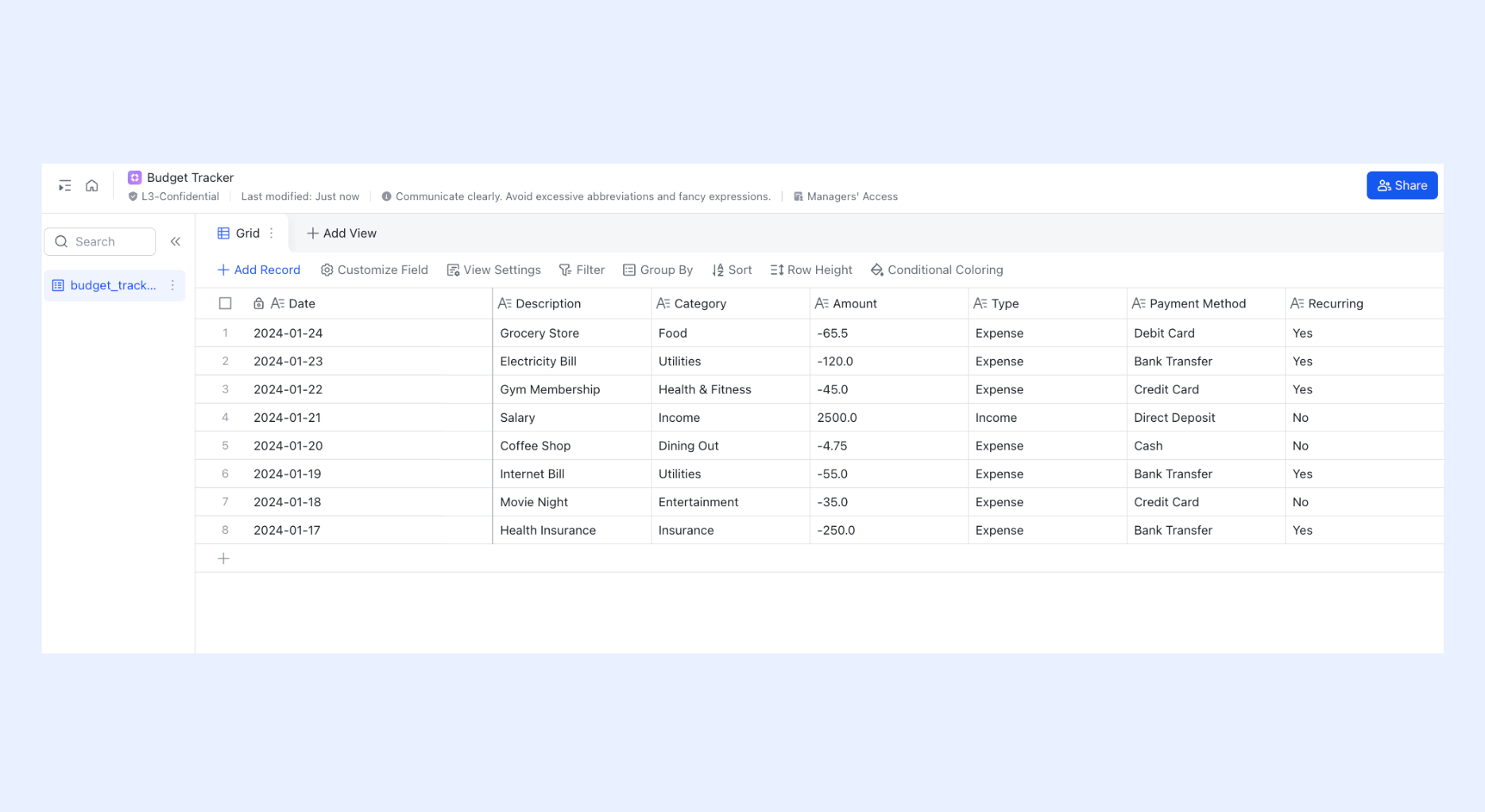Click the info icon beside communication notice
Image resolution: width=1485 pixels, height=812 pixels.
click(386, 197)
